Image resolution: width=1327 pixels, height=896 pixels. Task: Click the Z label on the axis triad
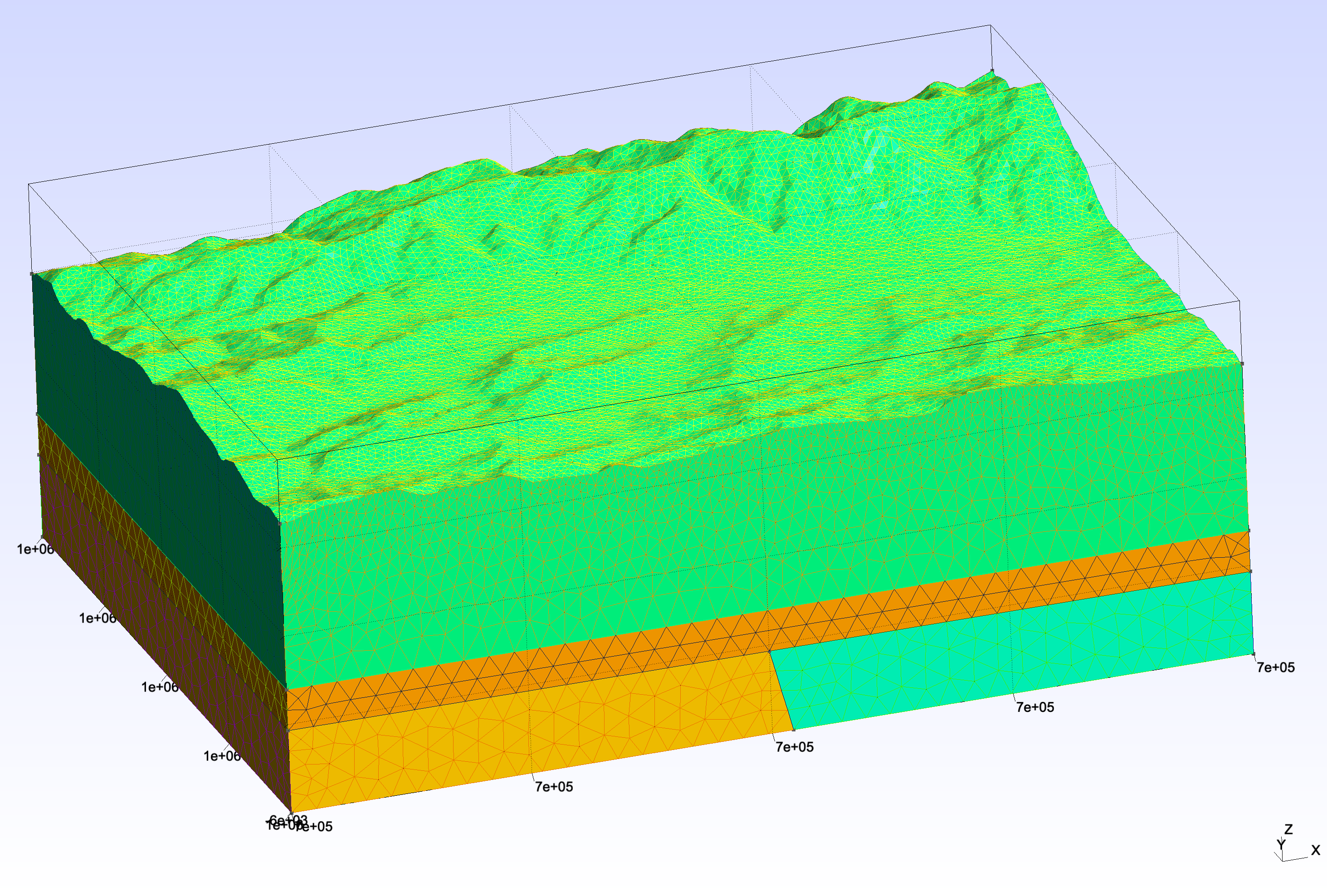[1289, 829]
